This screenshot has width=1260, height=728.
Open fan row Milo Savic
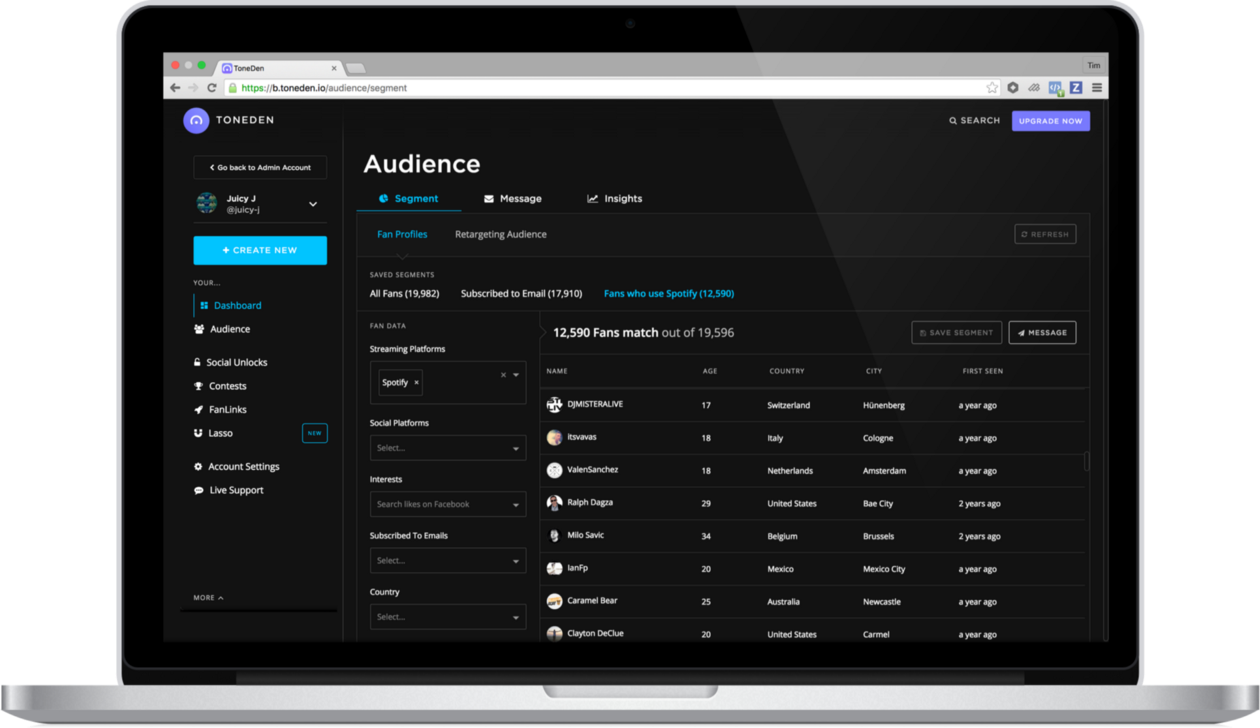tap(813, 536)
